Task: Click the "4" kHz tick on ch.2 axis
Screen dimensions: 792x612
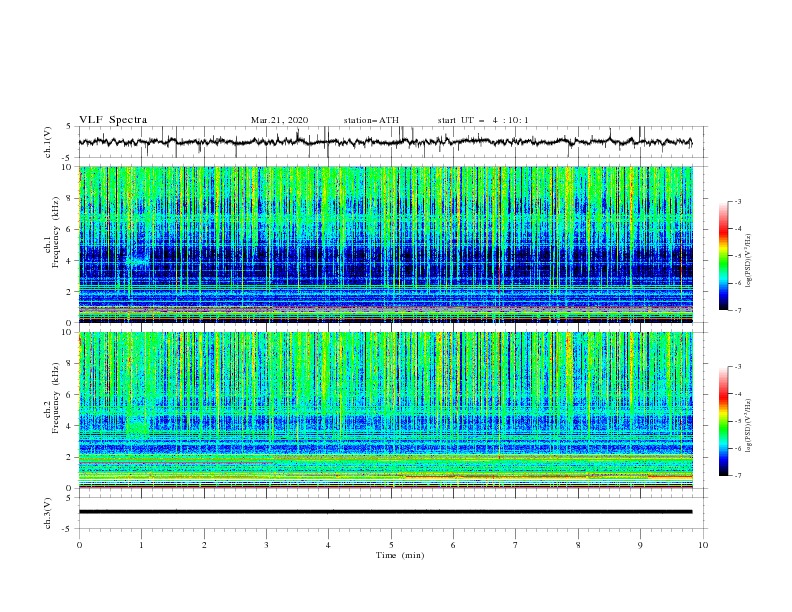Action: click(x=71, y=426)
